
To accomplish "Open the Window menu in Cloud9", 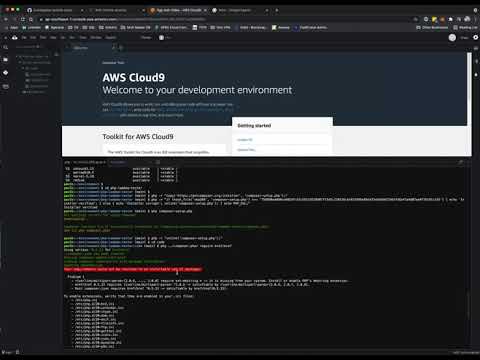I will coord(96,38).
